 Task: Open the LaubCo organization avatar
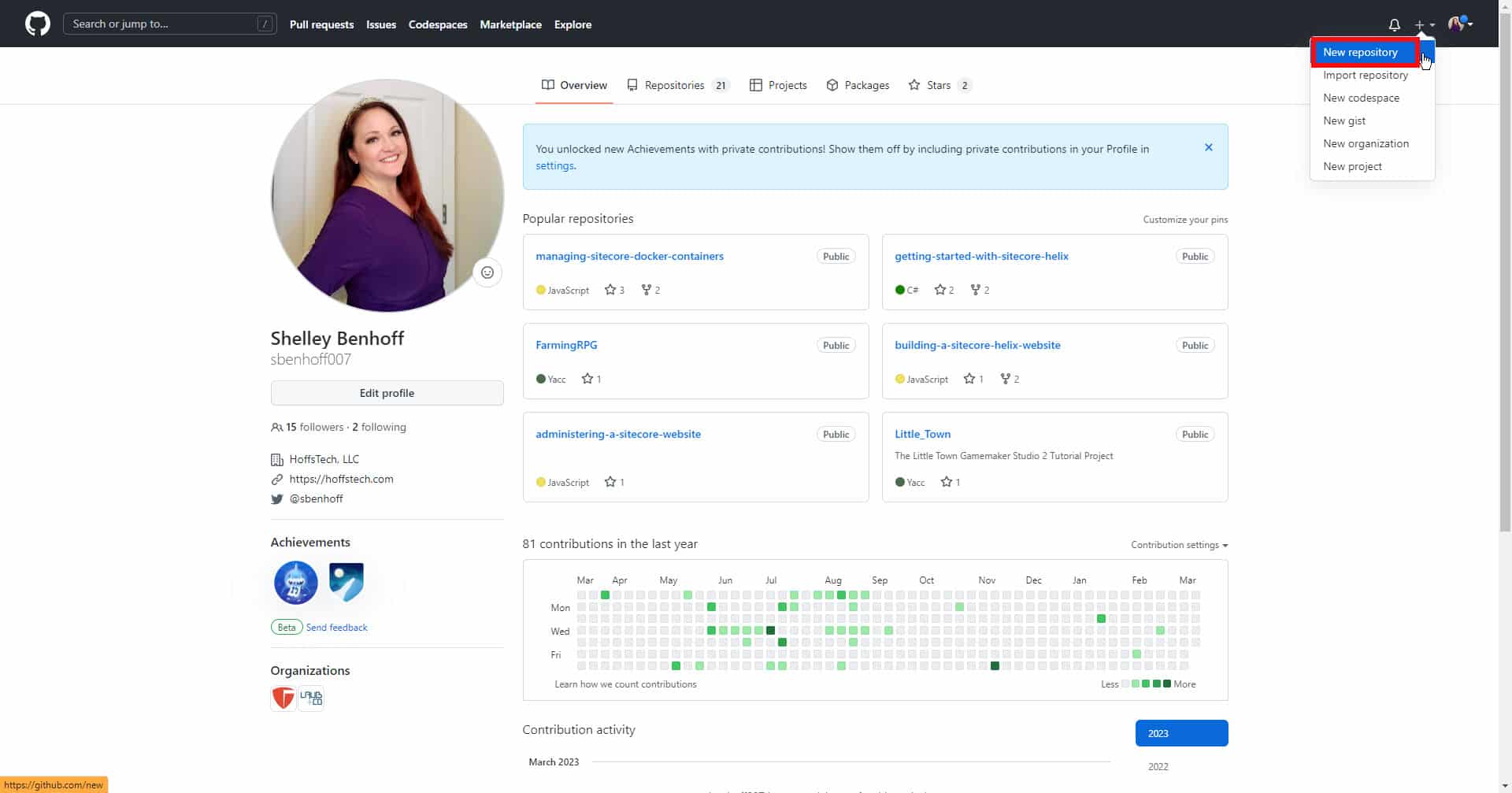pyautogui.click(x=310, y=698)
